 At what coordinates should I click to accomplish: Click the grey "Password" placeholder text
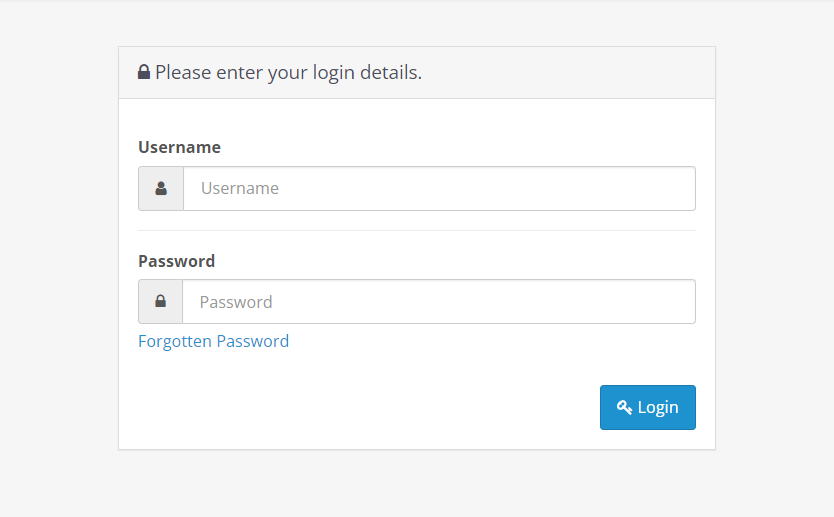(x=236, y=302)
